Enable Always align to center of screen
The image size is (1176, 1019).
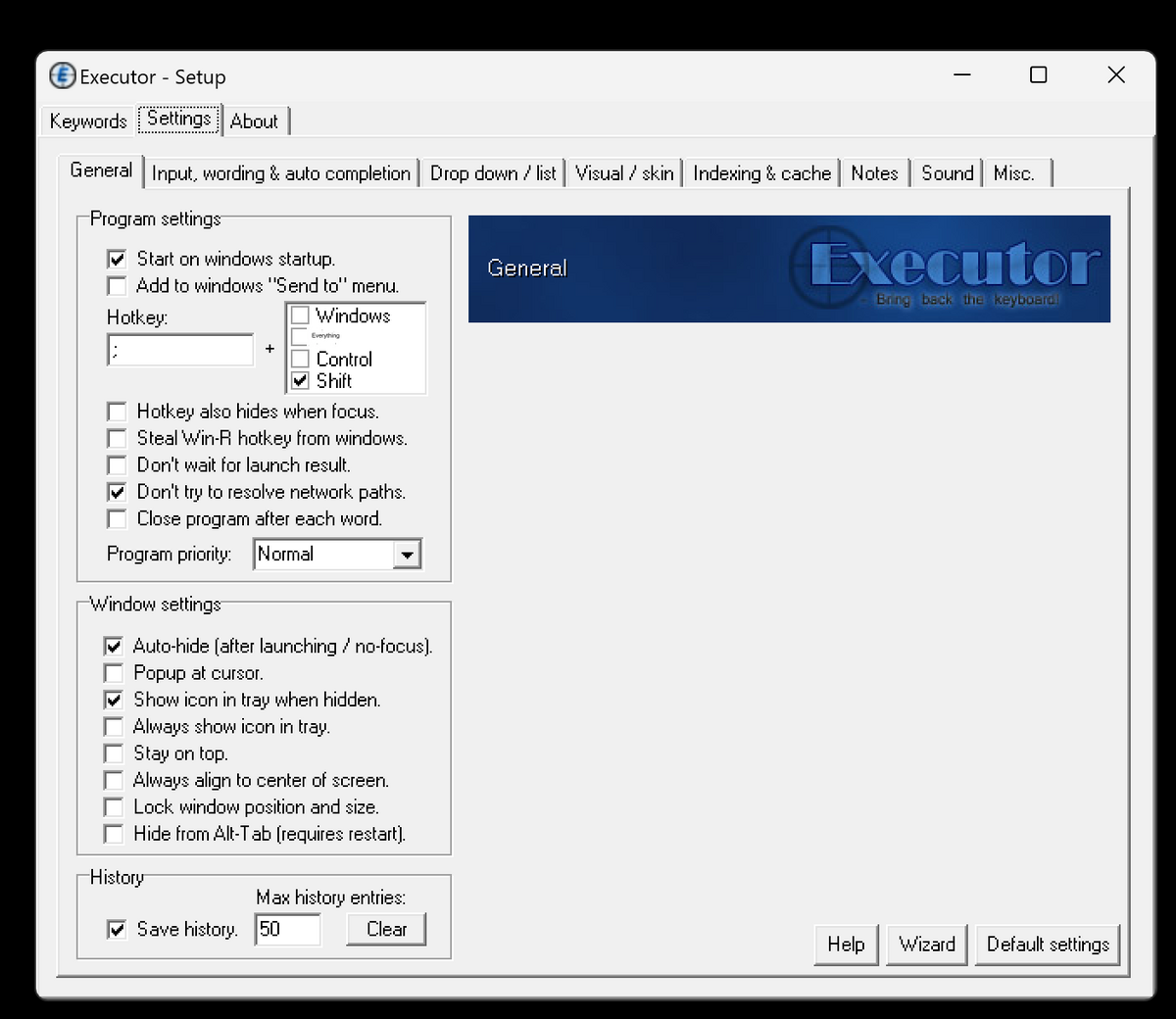114,781
